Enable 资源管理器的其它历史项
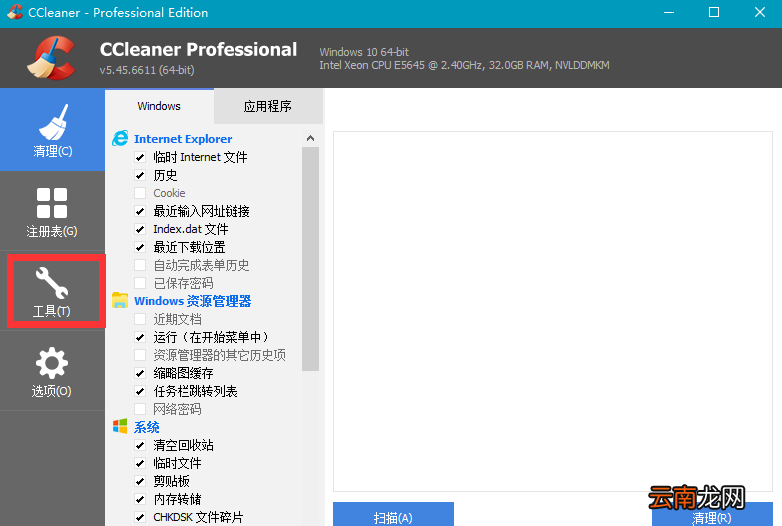This screenshot has height=526, width=782. [140, 355]
